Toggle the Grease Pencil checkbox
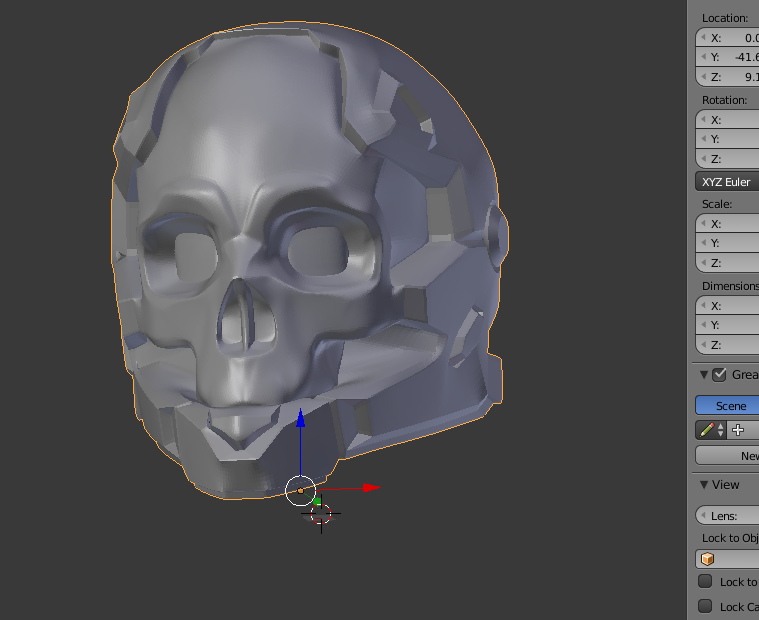The height and width of the screenshot is (620, 759). pyautogui.click(x=719, y=375)
